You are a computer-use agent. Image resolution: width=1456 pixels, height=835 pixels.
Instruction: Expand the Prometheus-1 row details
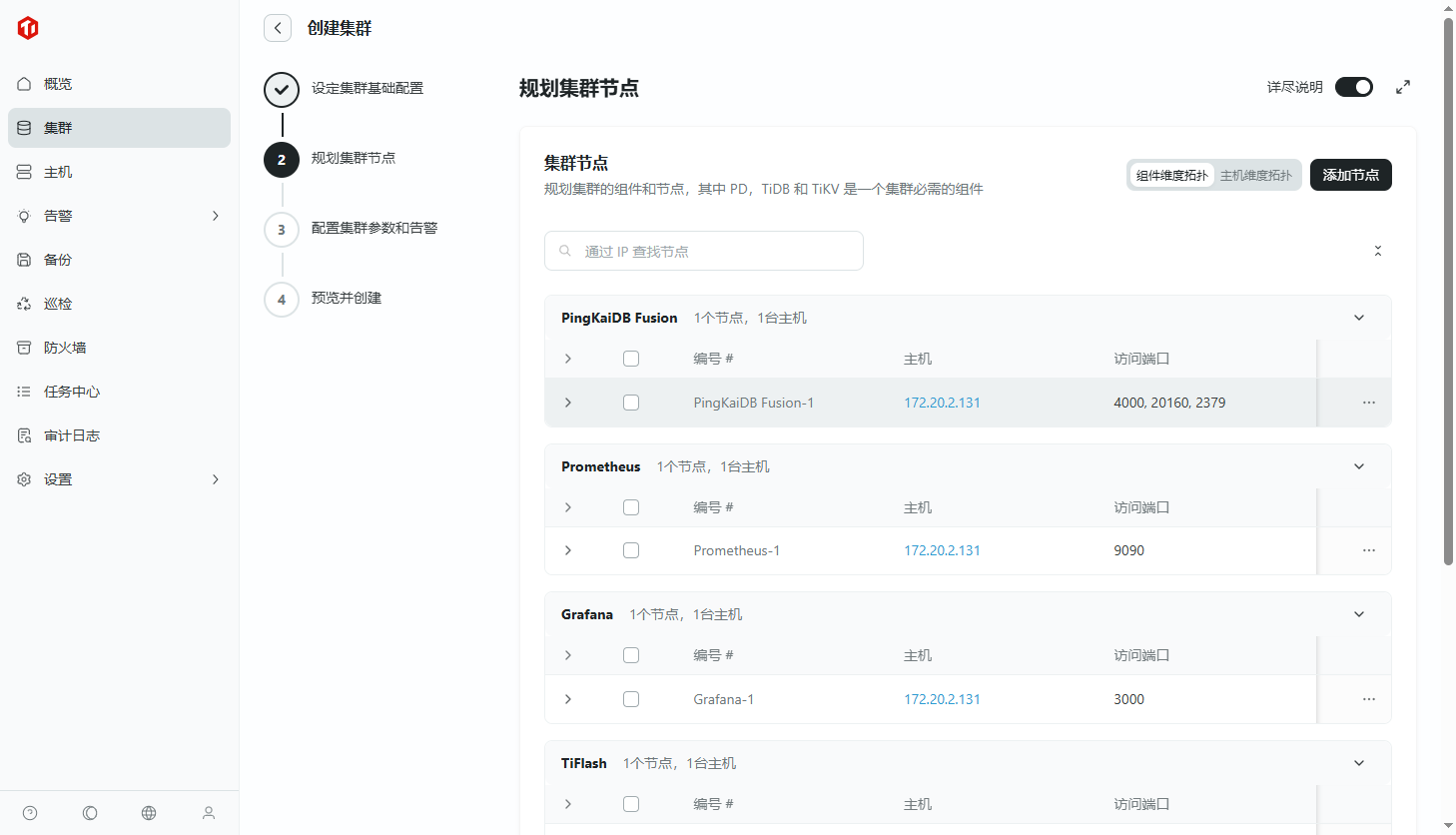pos(568,550)
